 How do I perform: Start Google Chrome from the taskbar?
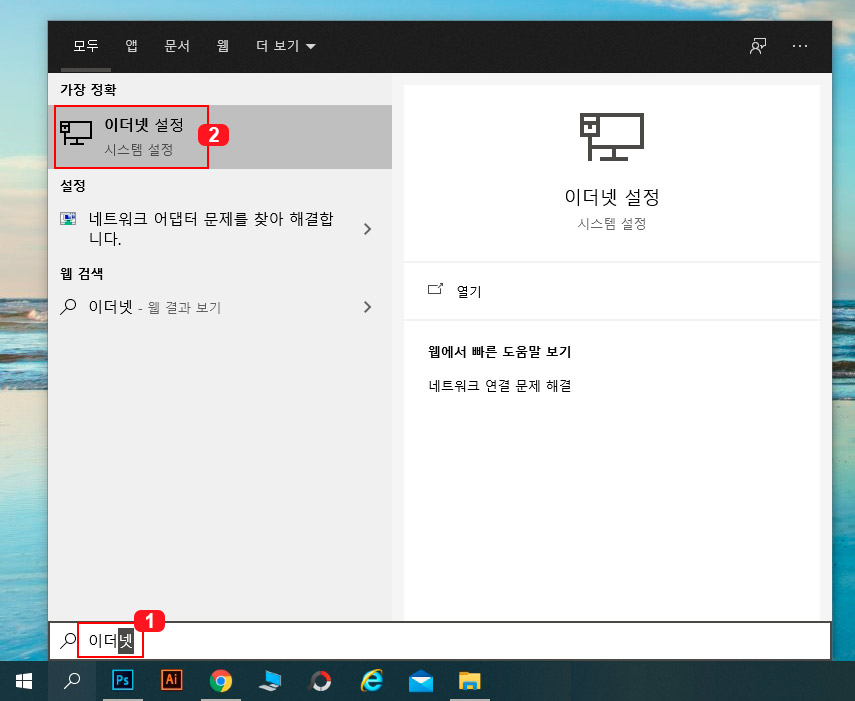[221, 680]
